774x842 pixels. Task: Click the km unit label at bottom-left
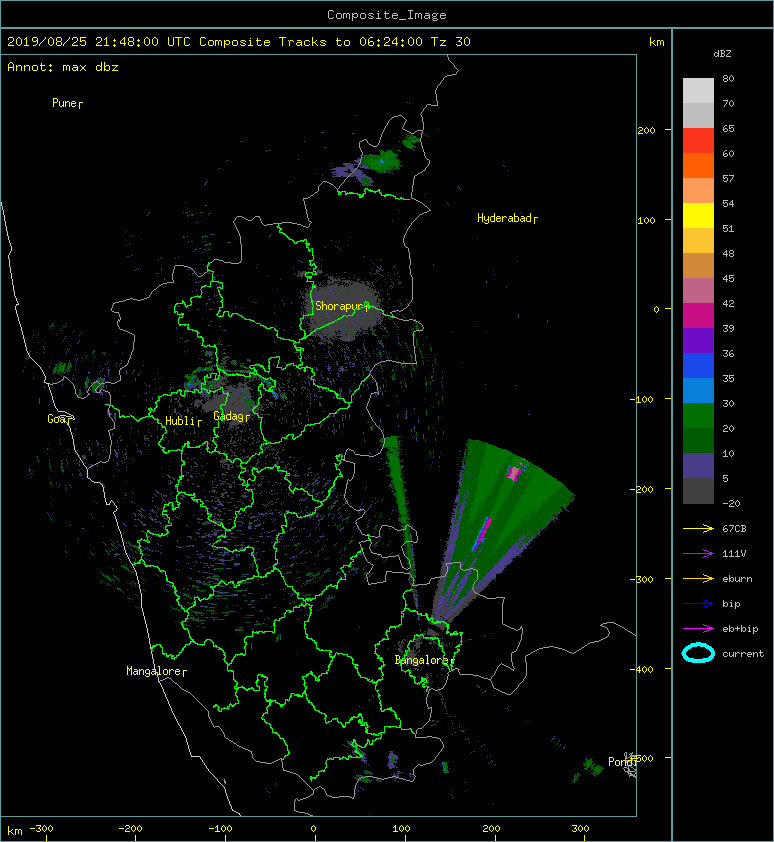[x=15, y=831]
